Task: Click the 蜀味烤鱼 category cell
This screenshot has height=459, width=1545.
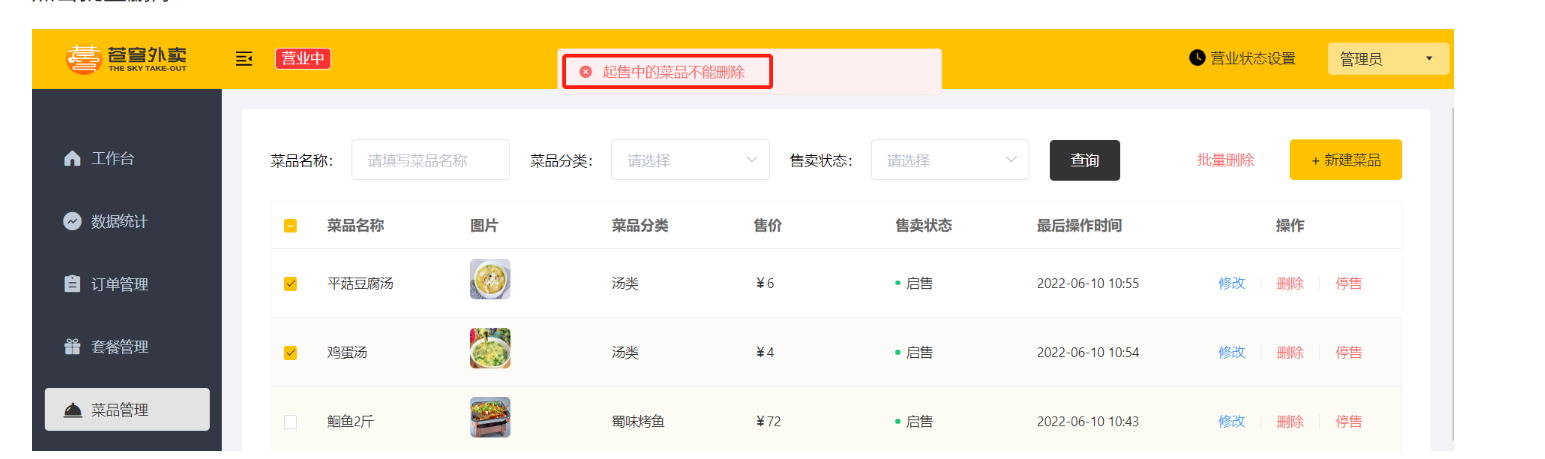Action: pyautogui.click(x=639, y=422)
